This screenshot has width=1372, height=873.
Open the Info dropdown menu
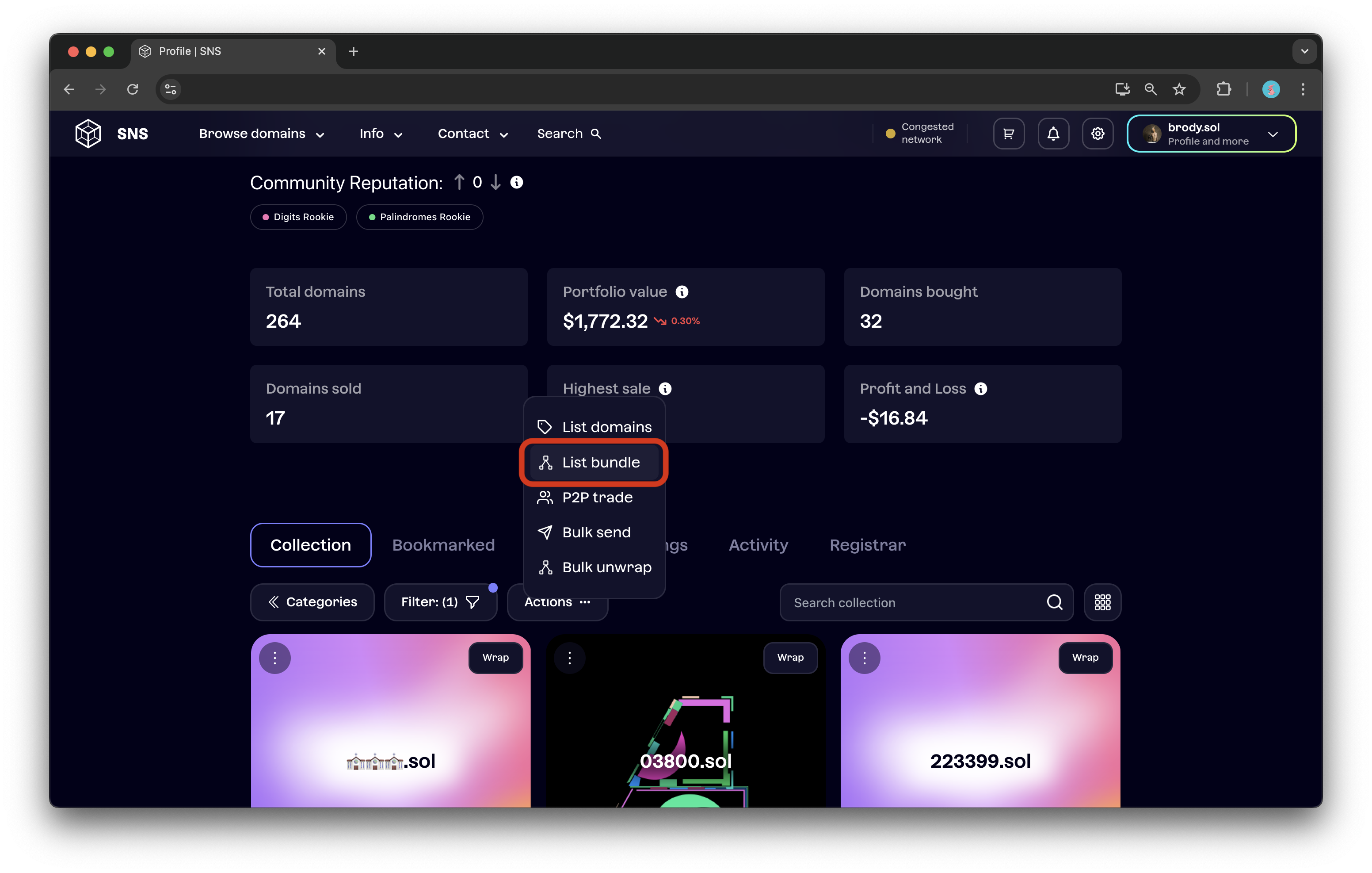pos(381,134)
